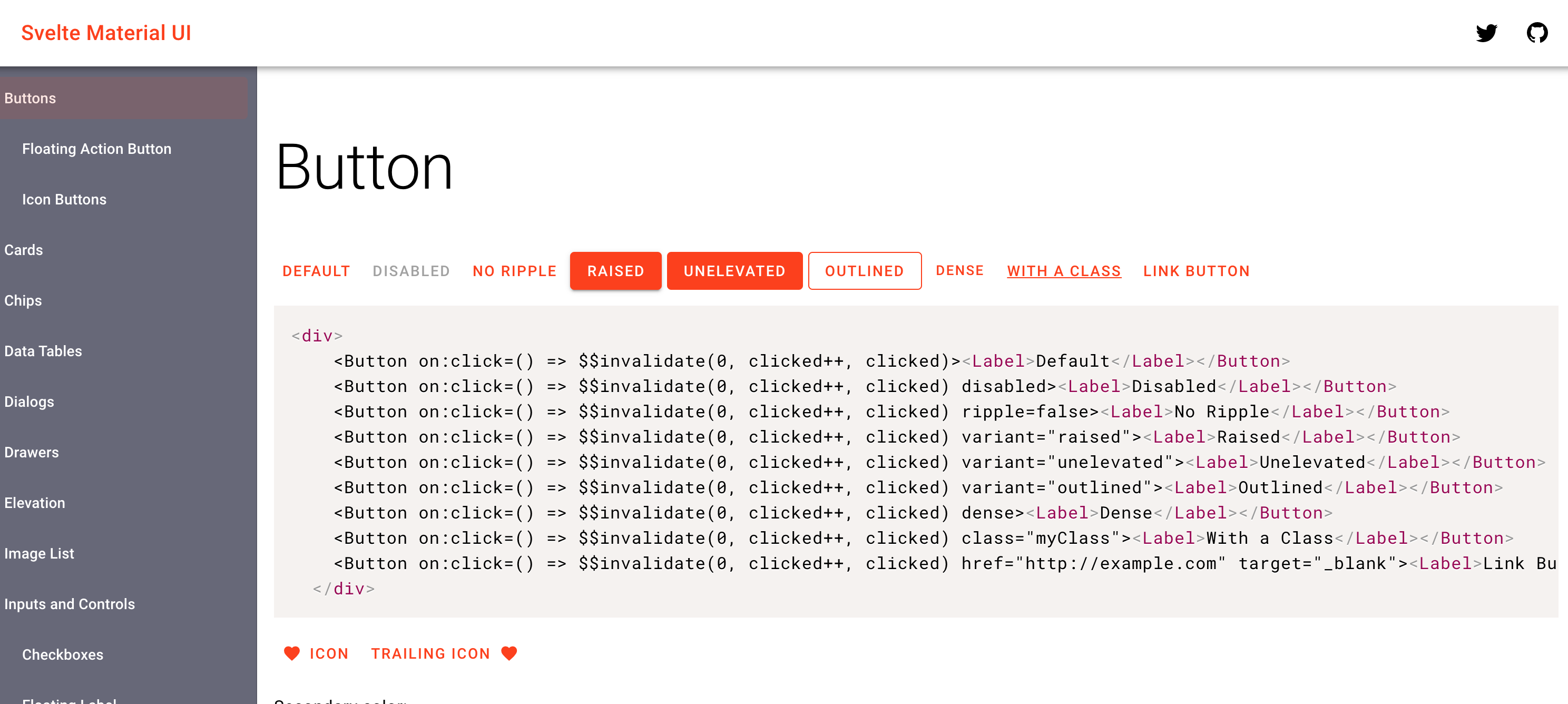Navigate to Icon Buttons page
1568x704 pixels.
click(x=64, y=199)
